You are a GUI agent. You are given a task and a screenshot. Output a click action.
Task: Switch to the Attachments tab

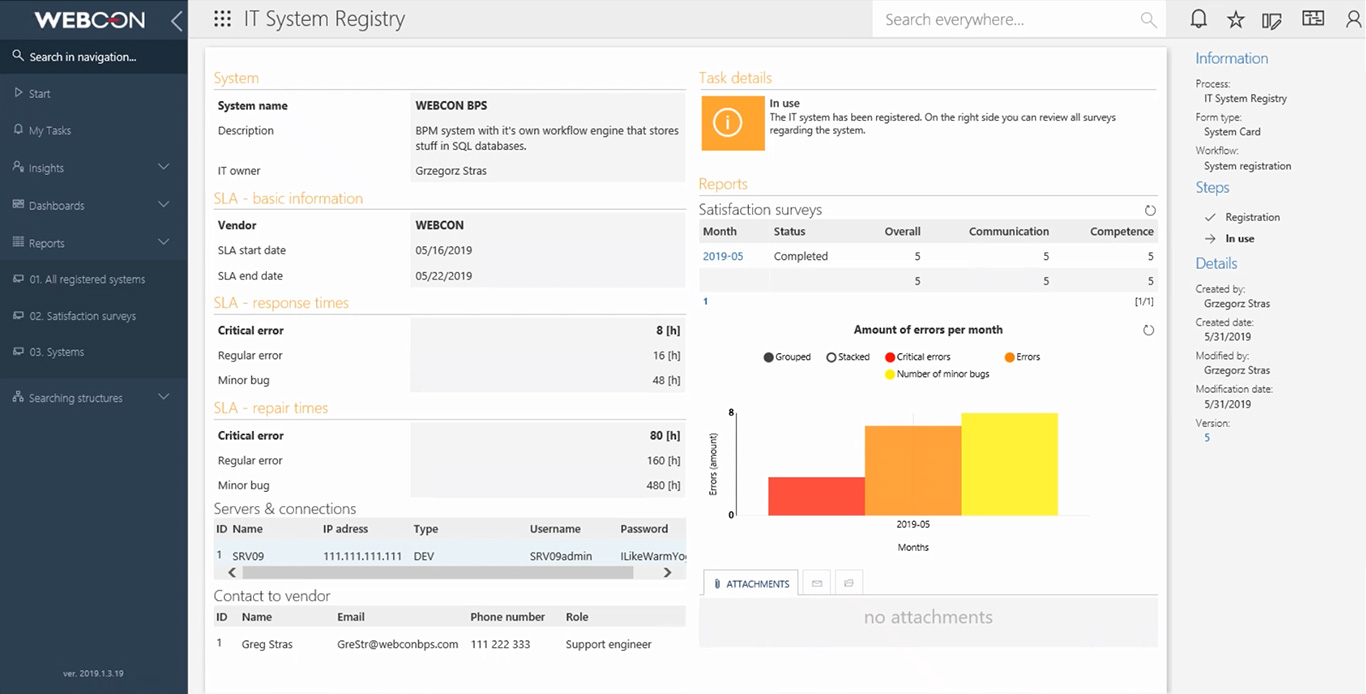(750, 583)
